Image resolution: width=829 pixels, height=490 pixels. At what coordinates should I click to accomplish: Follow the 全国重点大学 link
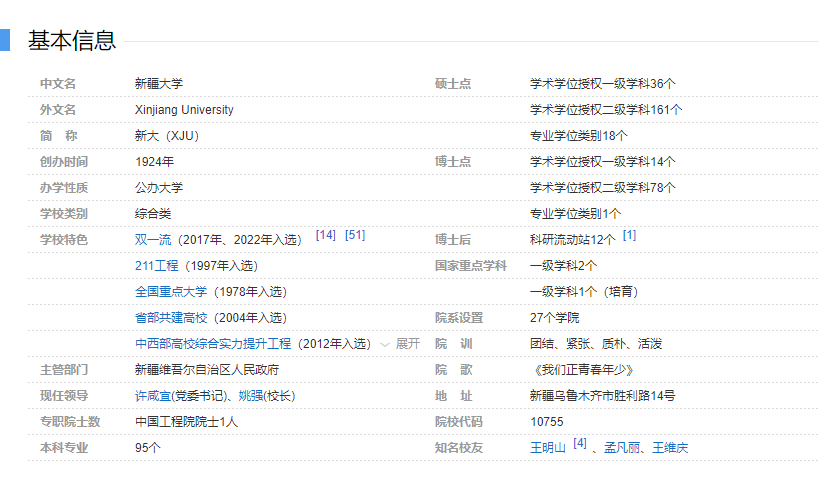coord(171,292)
